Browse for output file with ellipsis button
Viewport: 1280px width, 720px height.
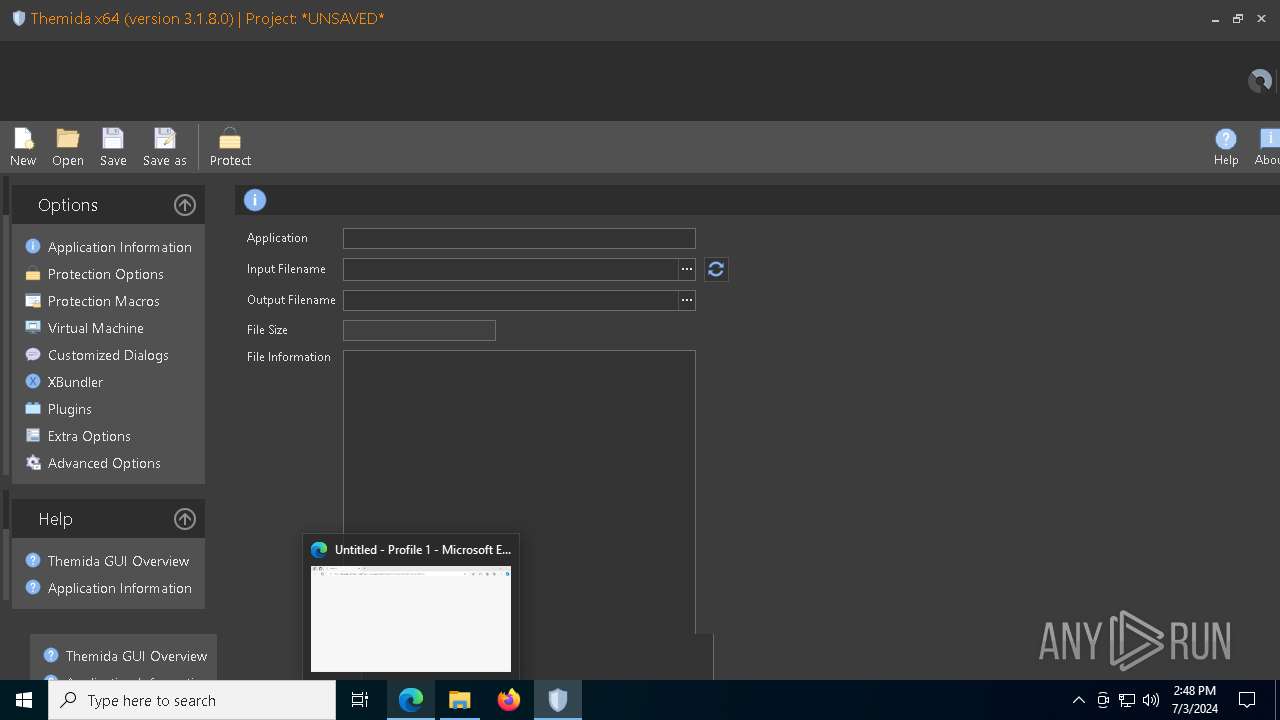point(687,300)
